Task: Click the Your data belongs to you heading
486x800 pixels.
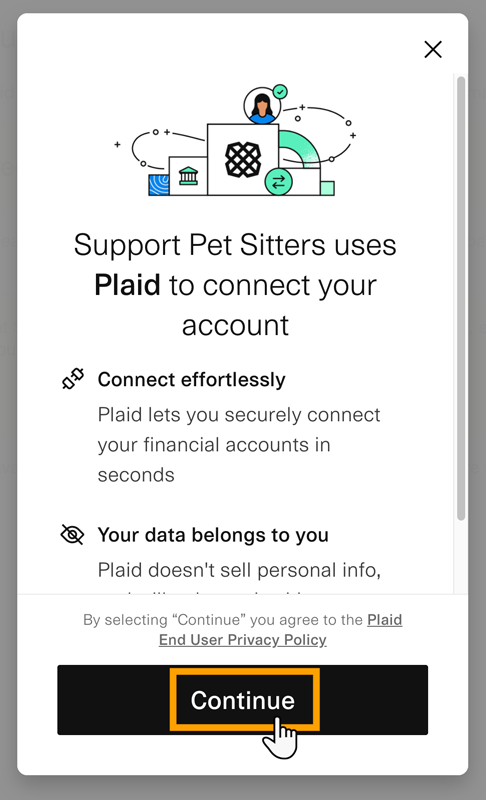Action: point(213,535)
